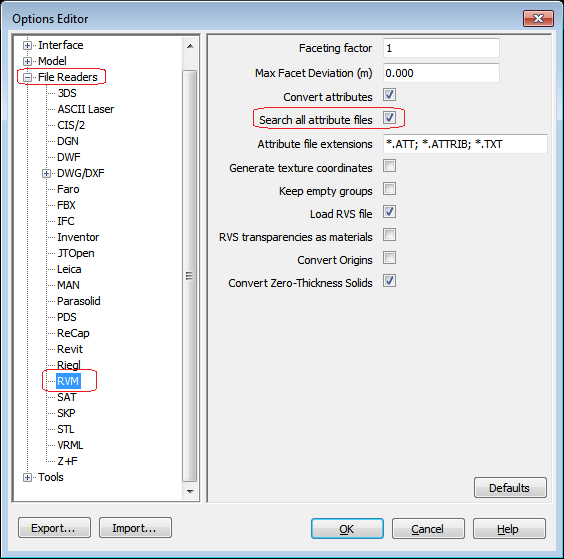Expand the DWG/DXF node
564x559 pixels.
tap(46, 173)
